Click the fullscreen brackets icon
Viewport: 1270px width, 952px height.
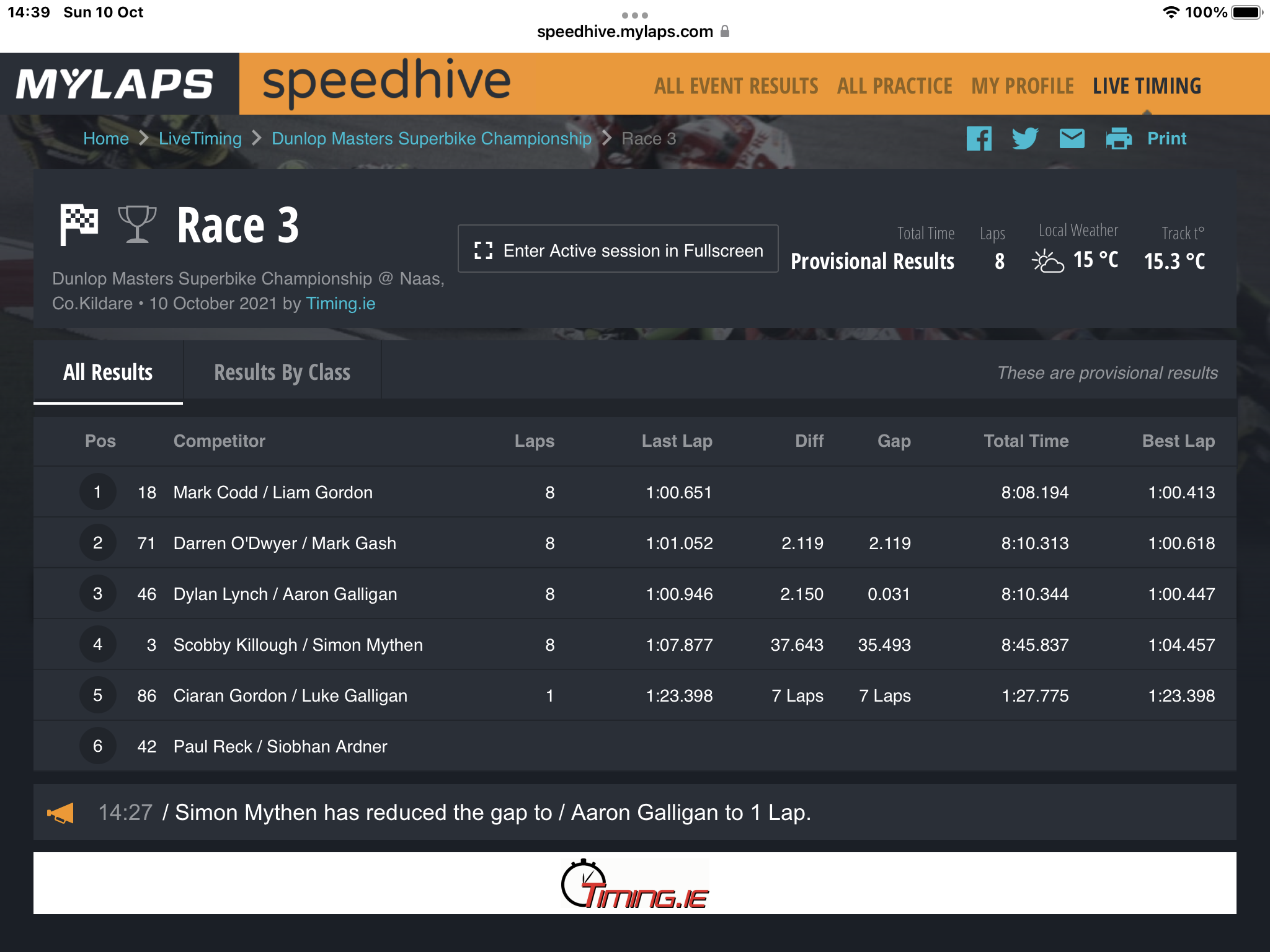[483, 250]
